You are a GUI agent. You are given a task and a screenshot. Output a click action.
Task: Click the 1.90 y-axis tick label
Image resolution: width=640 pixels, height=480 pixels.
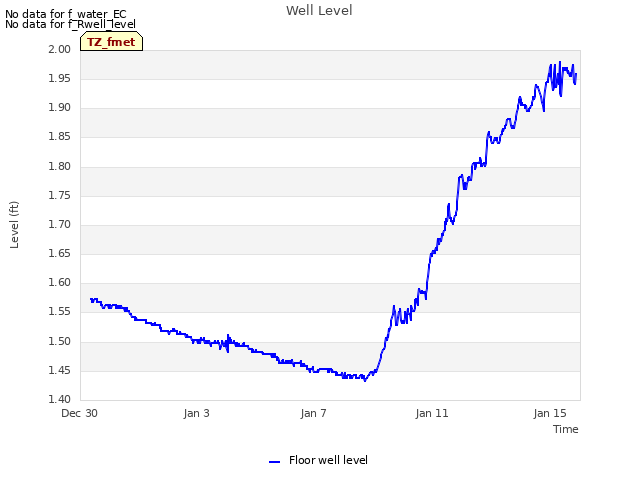60,107
